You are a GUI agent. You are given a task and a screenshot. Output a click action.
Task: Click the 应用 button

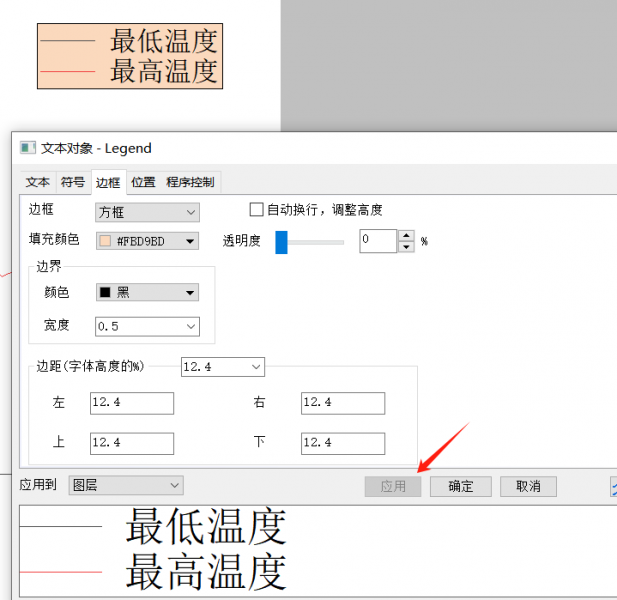(393, 486)
